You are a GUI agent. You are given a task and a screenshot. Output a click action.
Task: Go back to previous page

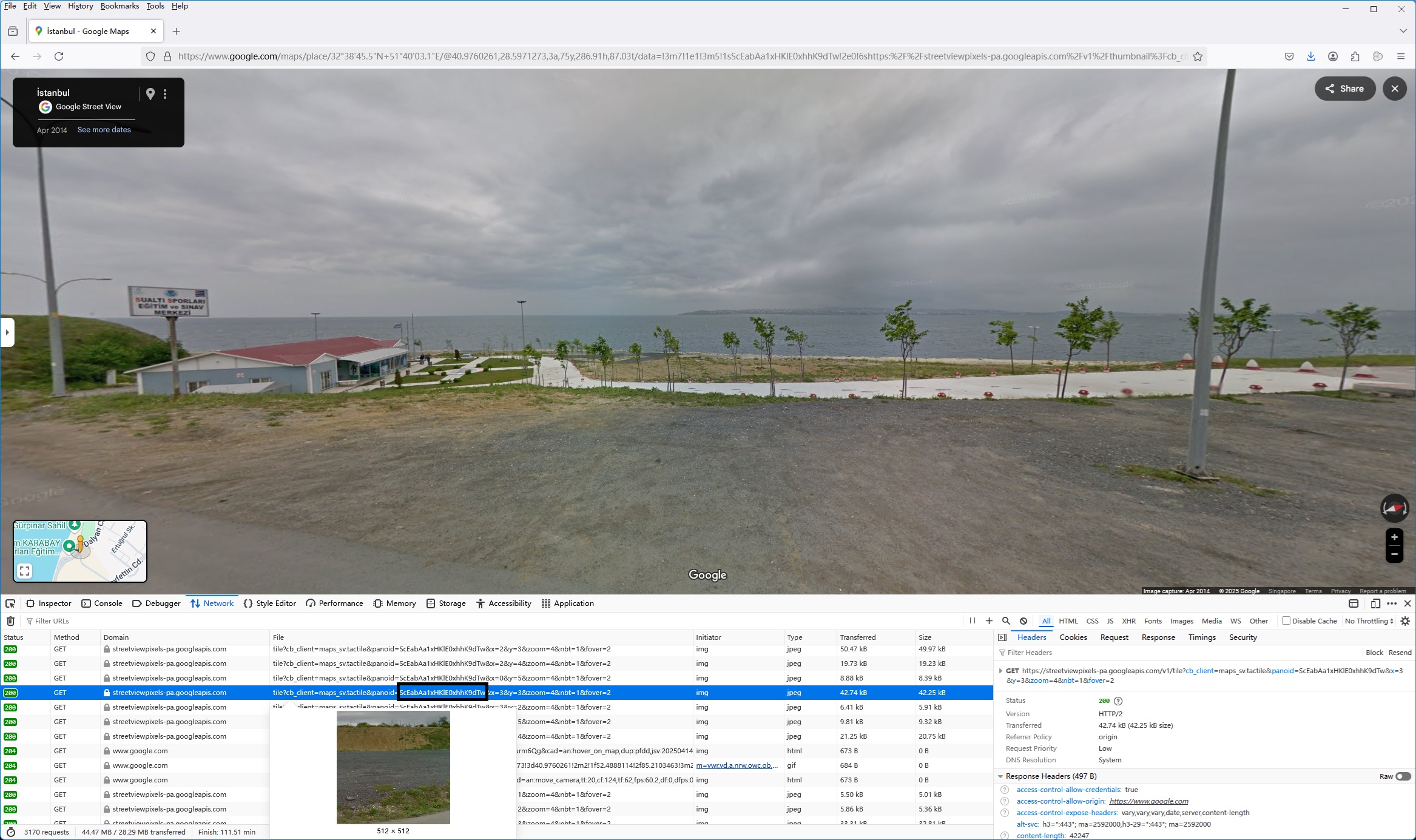click(15, 56)
